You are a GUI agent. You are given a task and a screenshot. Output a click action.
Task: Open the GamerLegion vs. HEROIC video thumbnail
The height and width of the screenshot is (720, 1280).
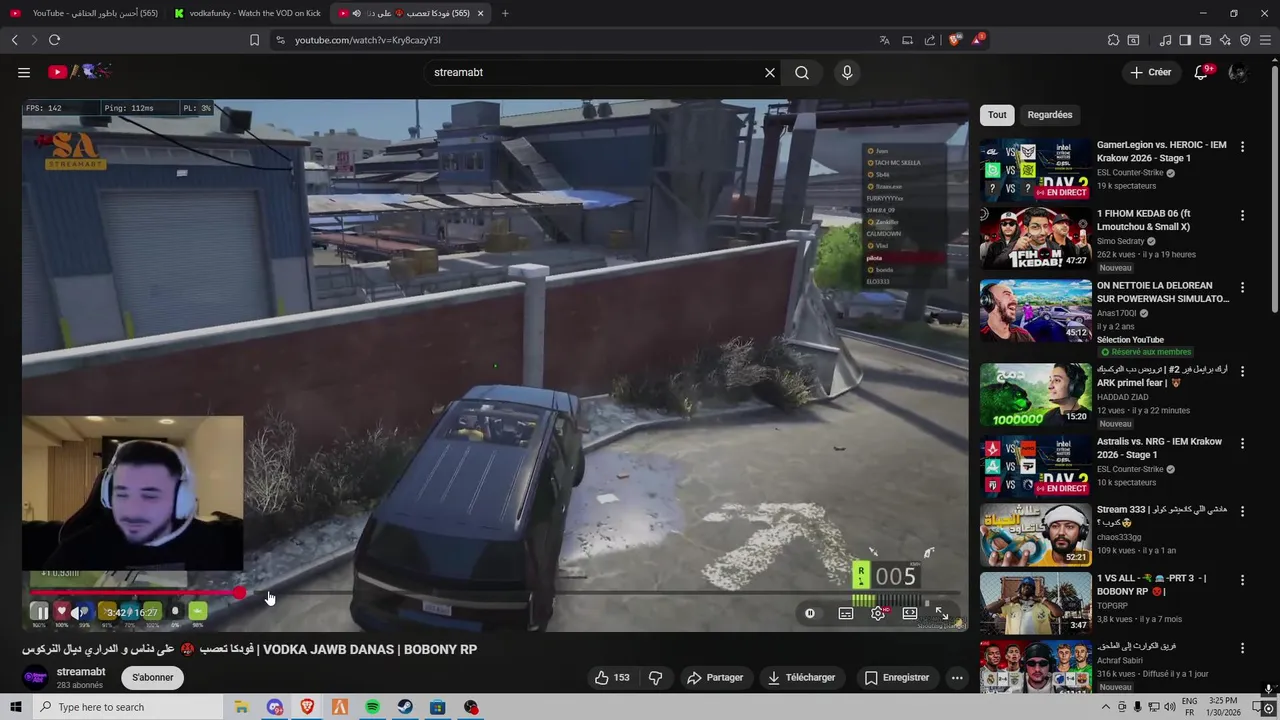pos(1035,169)
